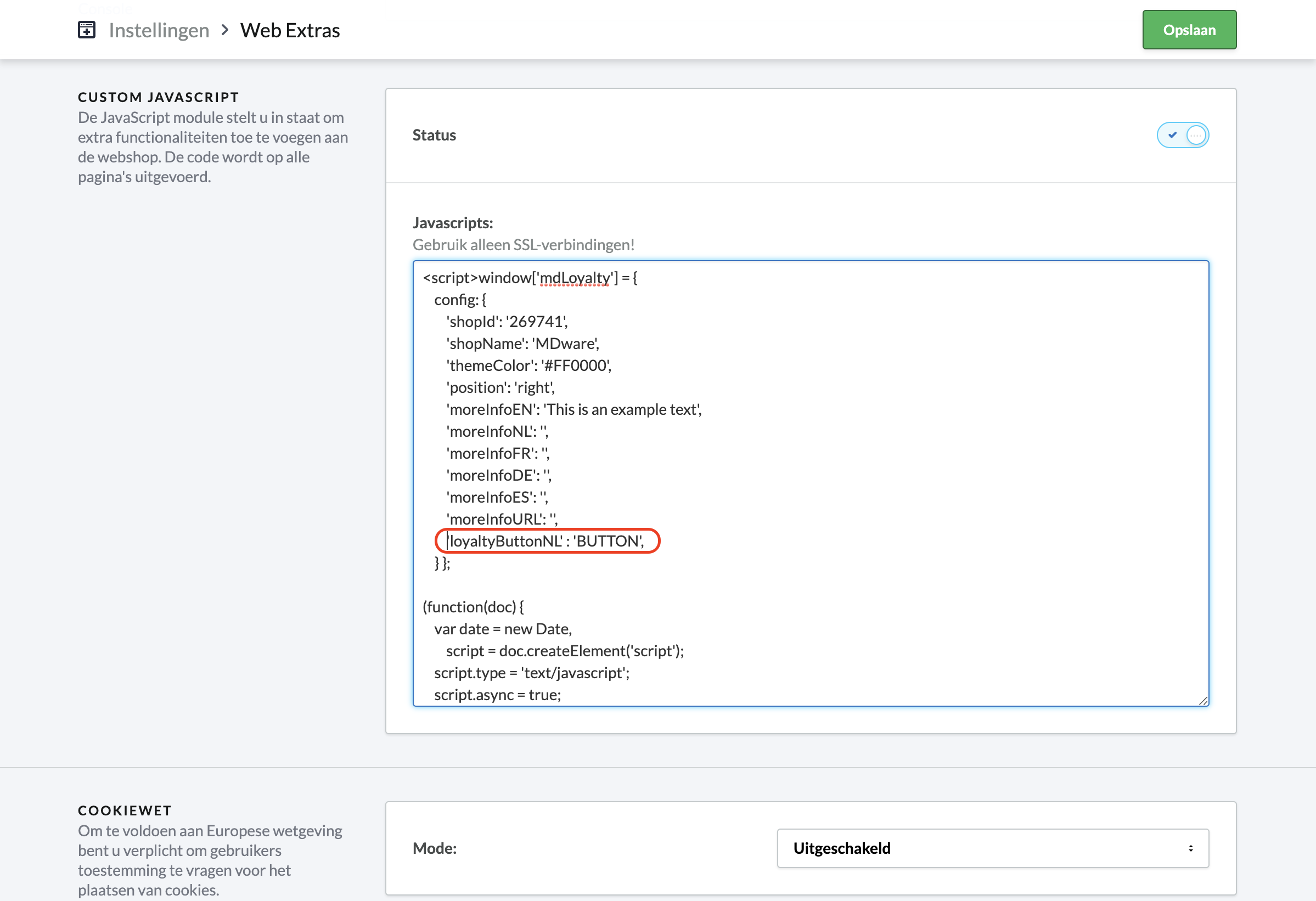Click the script.type = 'text/javascript'; line
The width and height of the screenshot is (1316, 901).
click(532, 673)
